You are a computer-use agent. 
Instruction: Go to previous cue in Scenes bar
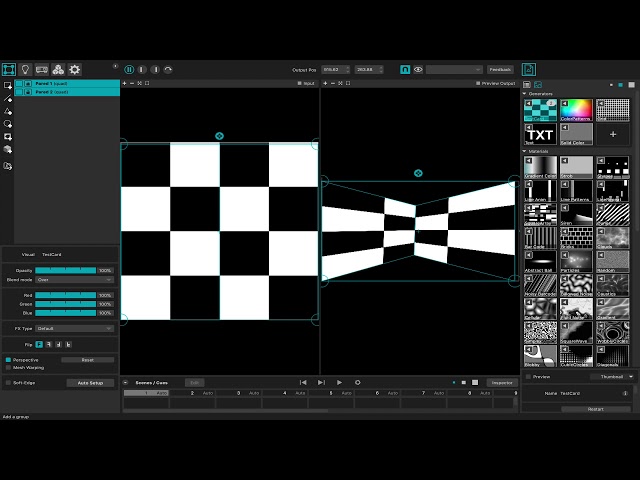[303, 382]
